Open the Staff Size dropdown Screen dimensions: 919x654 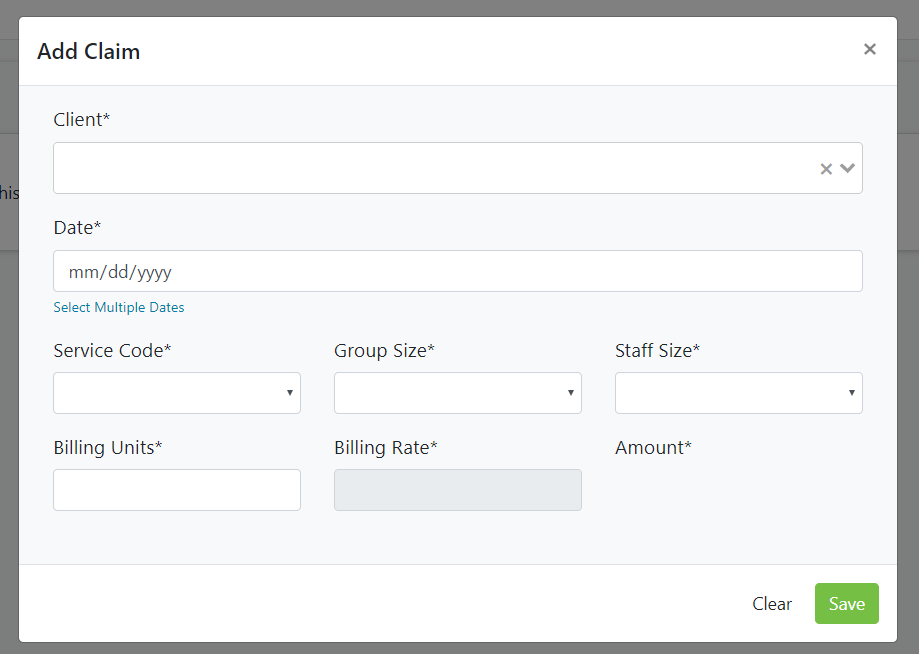pyautogui.click(x=738, y=393)
